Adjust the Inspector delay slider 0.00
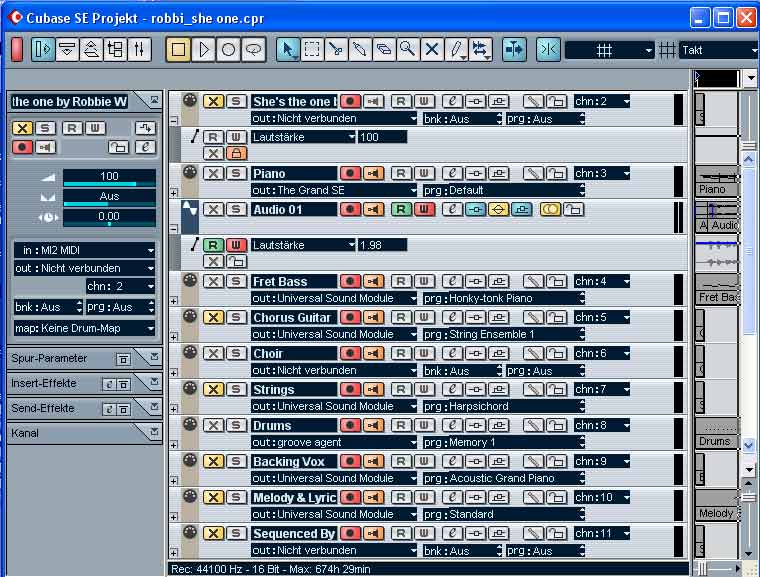 click(109, 218)
